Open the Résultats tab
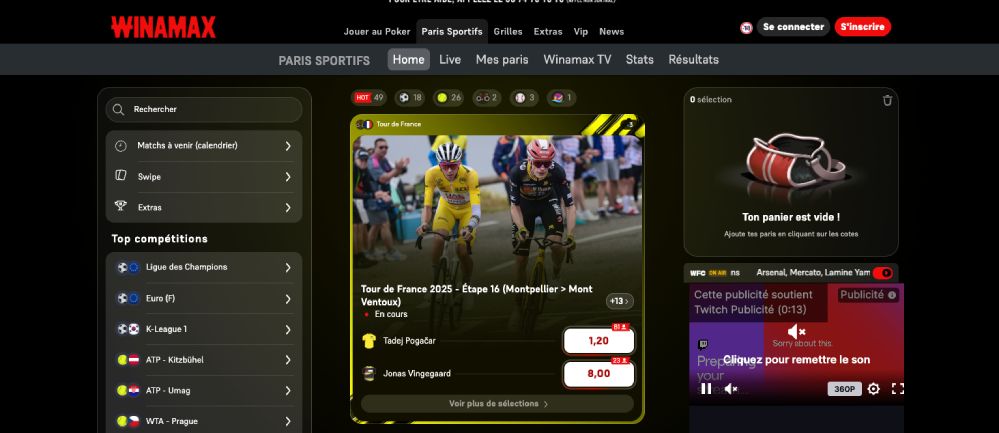 coord(693,59)
